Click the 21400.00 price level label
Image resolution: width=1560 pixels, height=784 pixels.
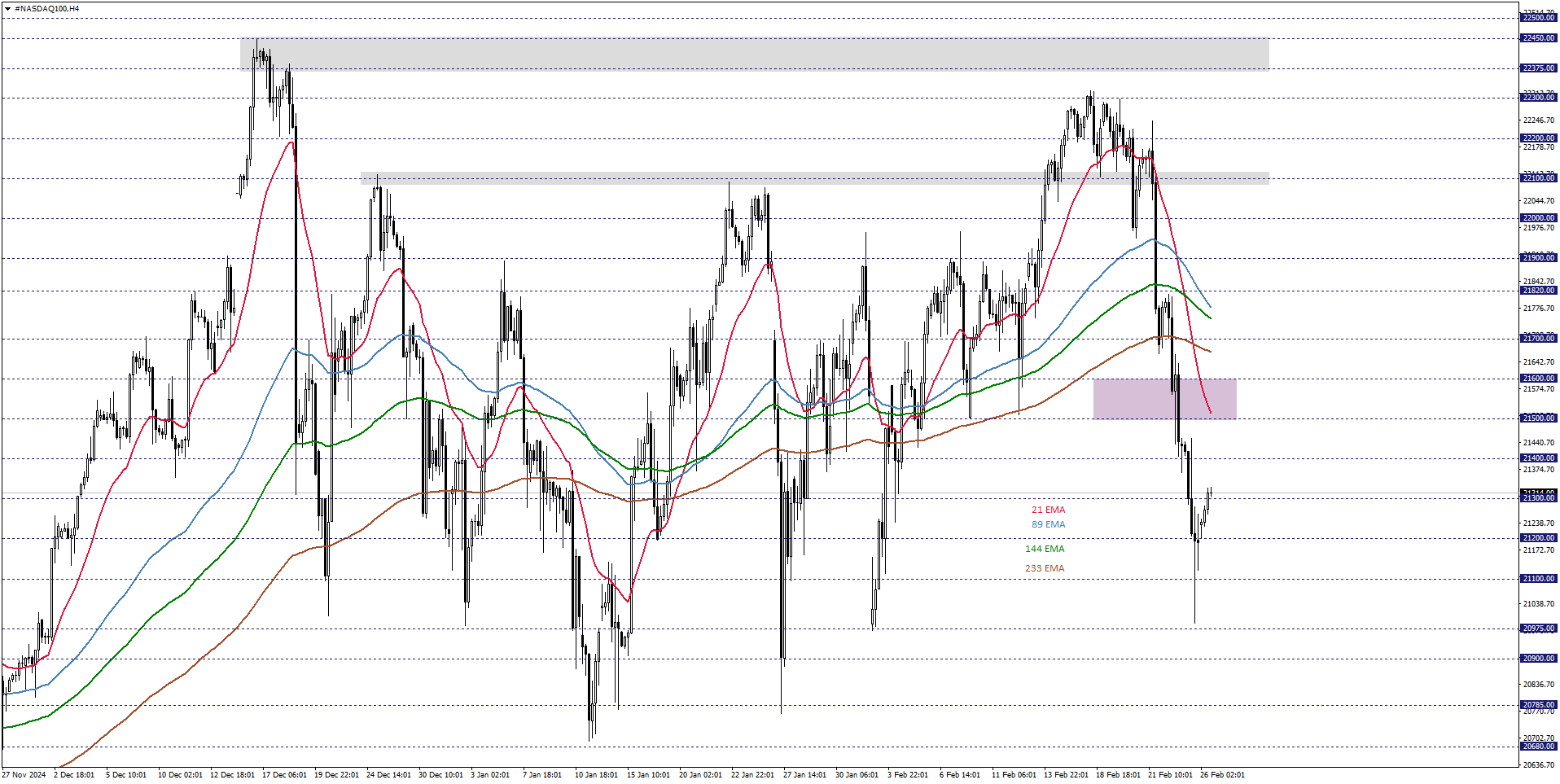click(x=1538, y=458)
